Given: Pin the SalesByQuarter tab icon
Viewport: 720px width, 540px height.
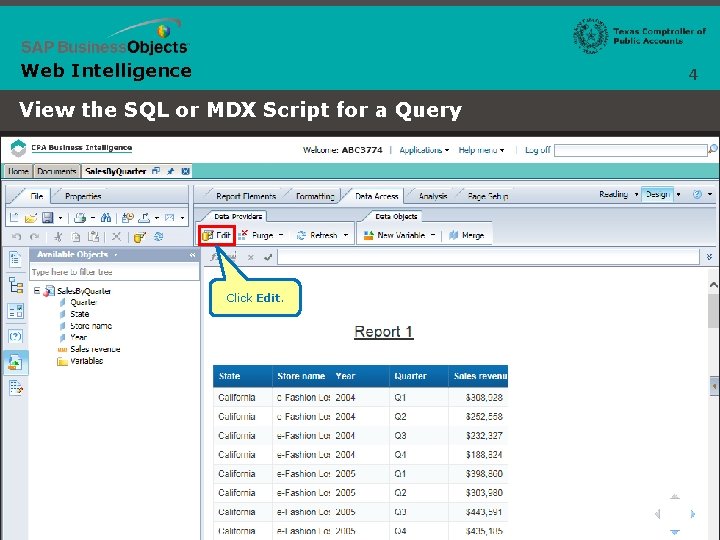Looking at the screenshot, I should [170, 171].
